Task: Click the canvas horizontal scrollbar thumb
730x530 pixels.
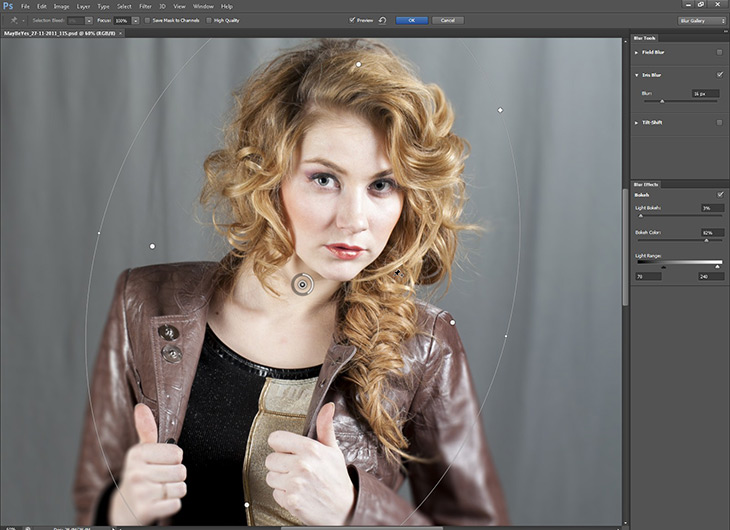Action: 361,528
